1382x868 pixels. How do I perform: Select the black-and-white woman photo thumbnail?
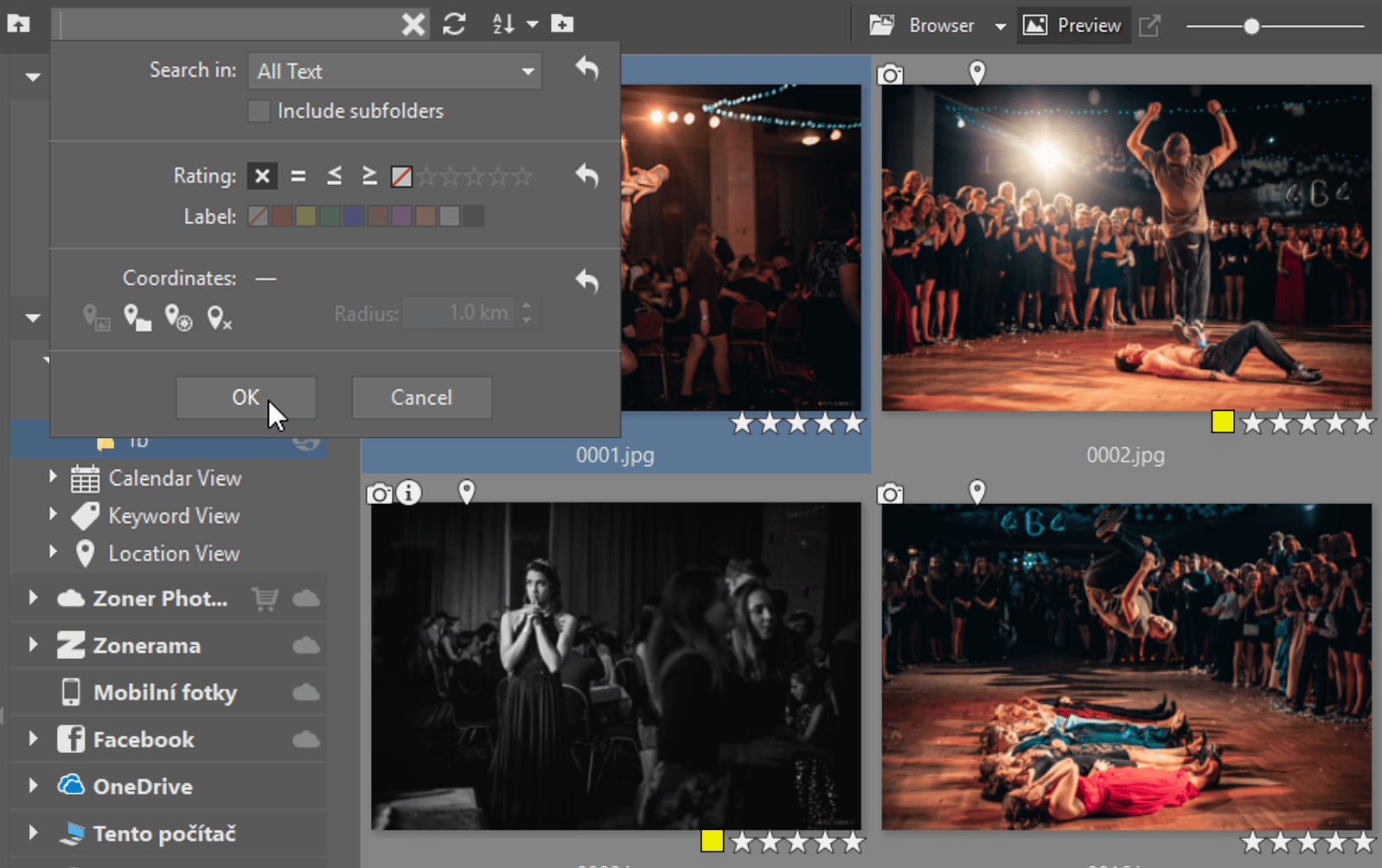(616, 667)
